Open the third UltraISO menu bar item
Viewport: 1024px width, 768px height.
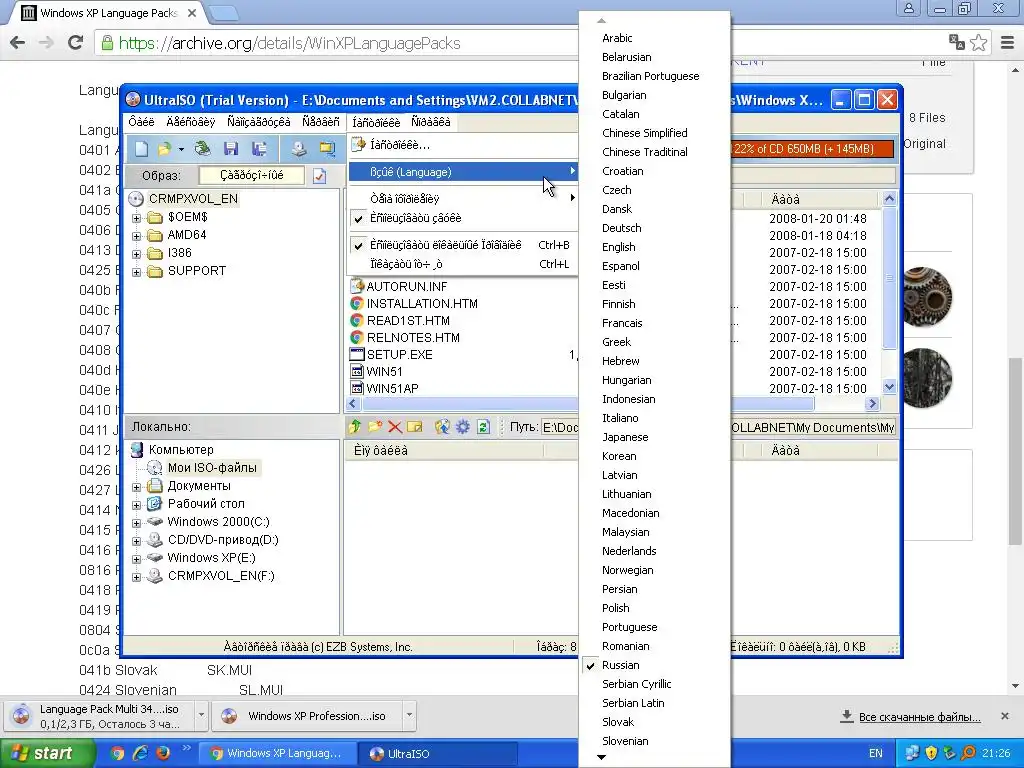[259, 122]
